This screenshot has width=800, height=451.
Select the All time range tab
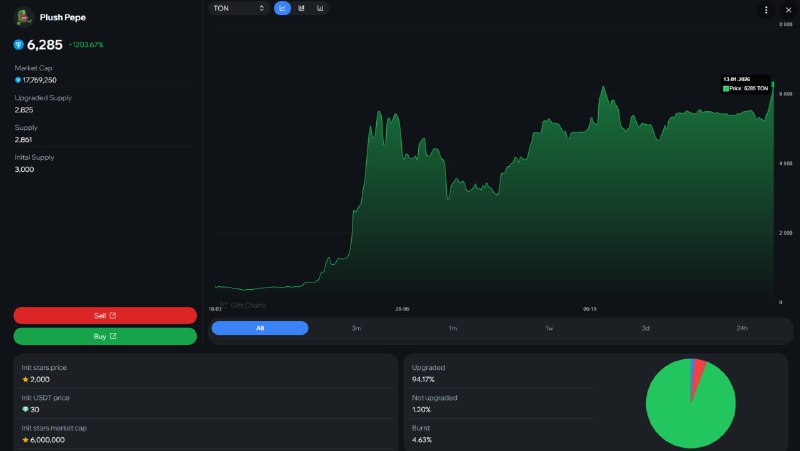[x=260, y=328]
